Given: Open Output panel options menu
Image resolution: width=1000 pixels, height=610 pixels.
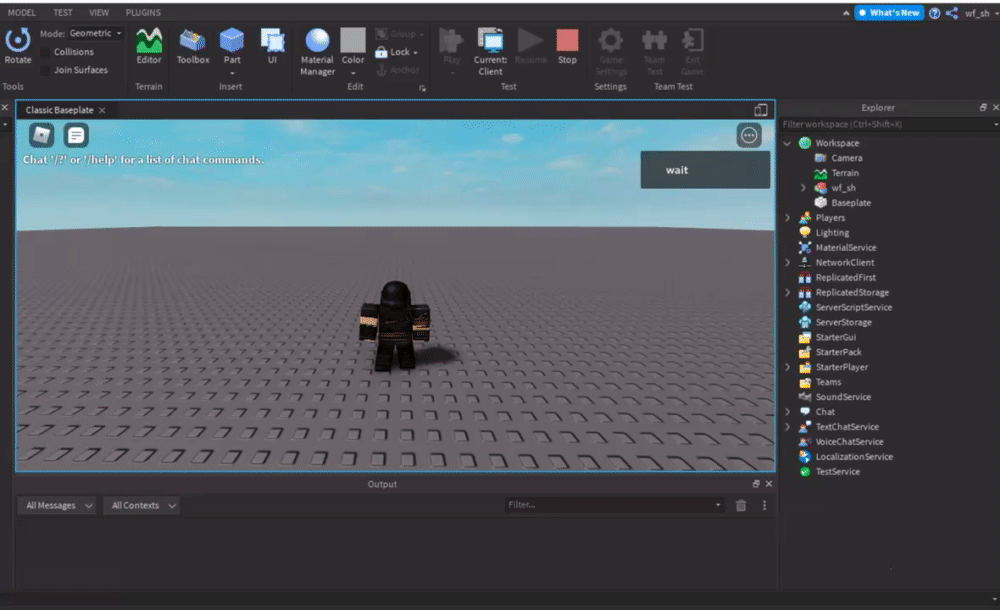Looking at the screenshot, I should click(764, 505).
